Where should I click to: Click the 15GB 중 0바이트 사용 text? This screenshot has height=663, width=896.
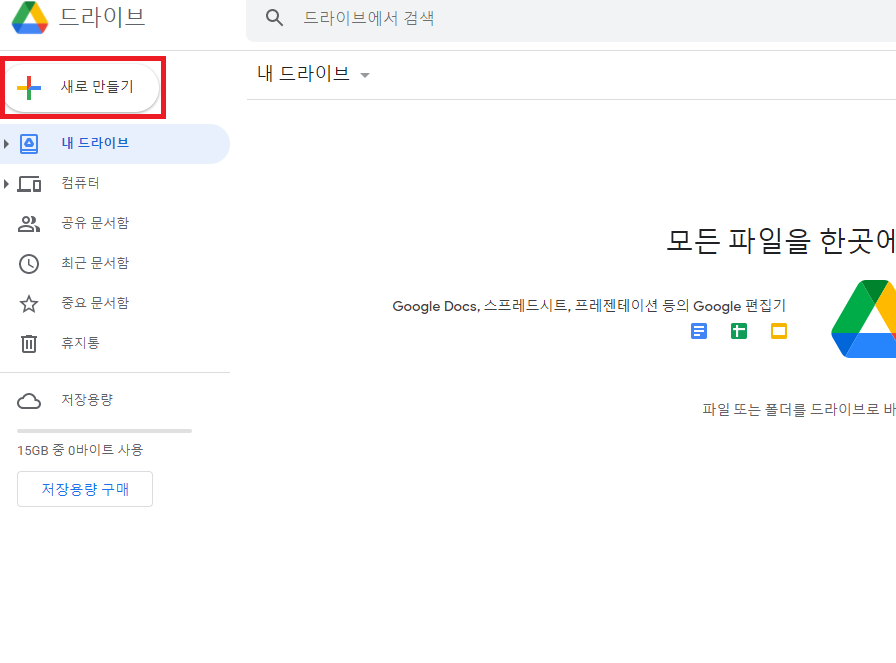pos(80,450)
